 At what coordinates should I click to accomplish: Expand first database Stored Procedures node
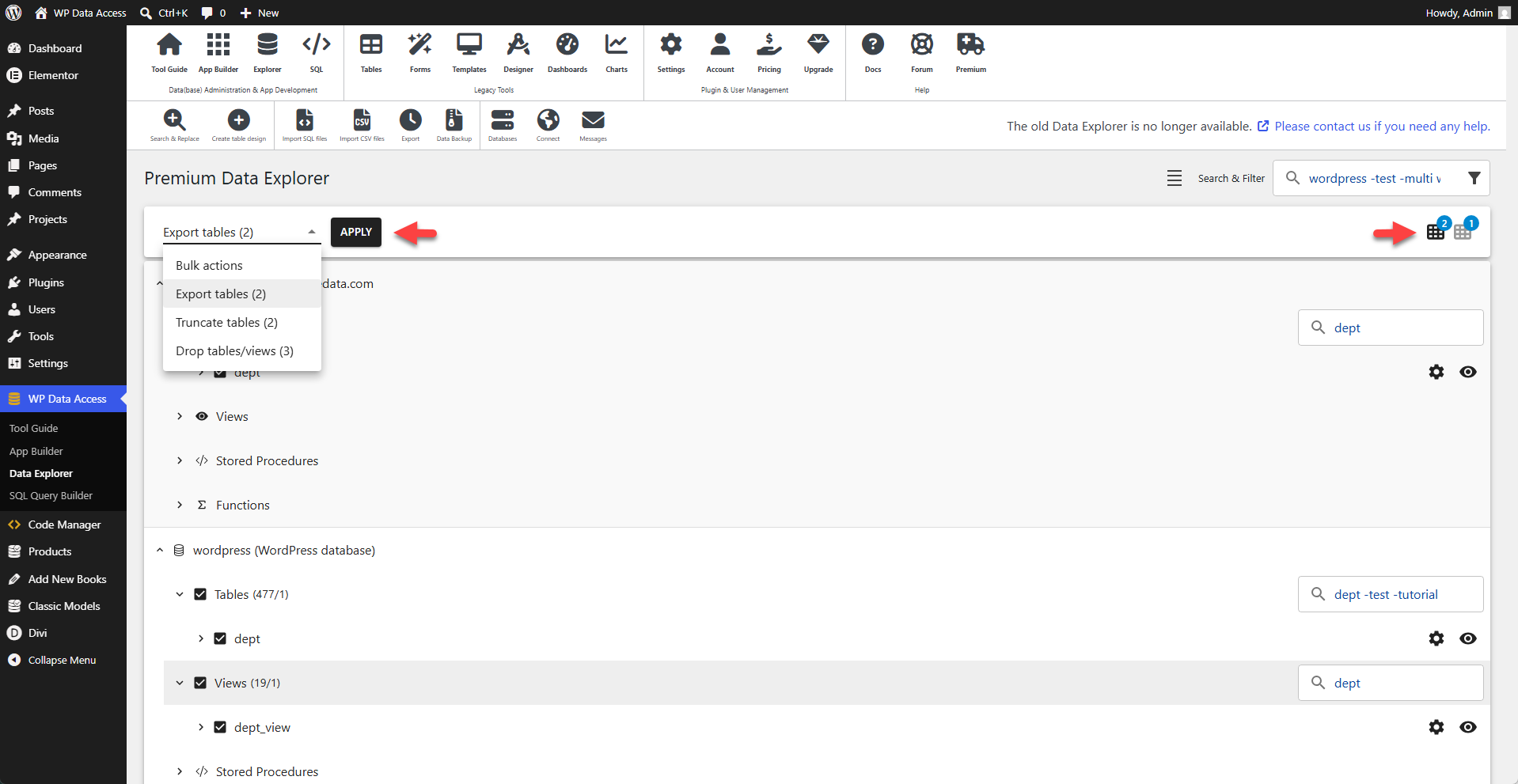tap(180, 460)
